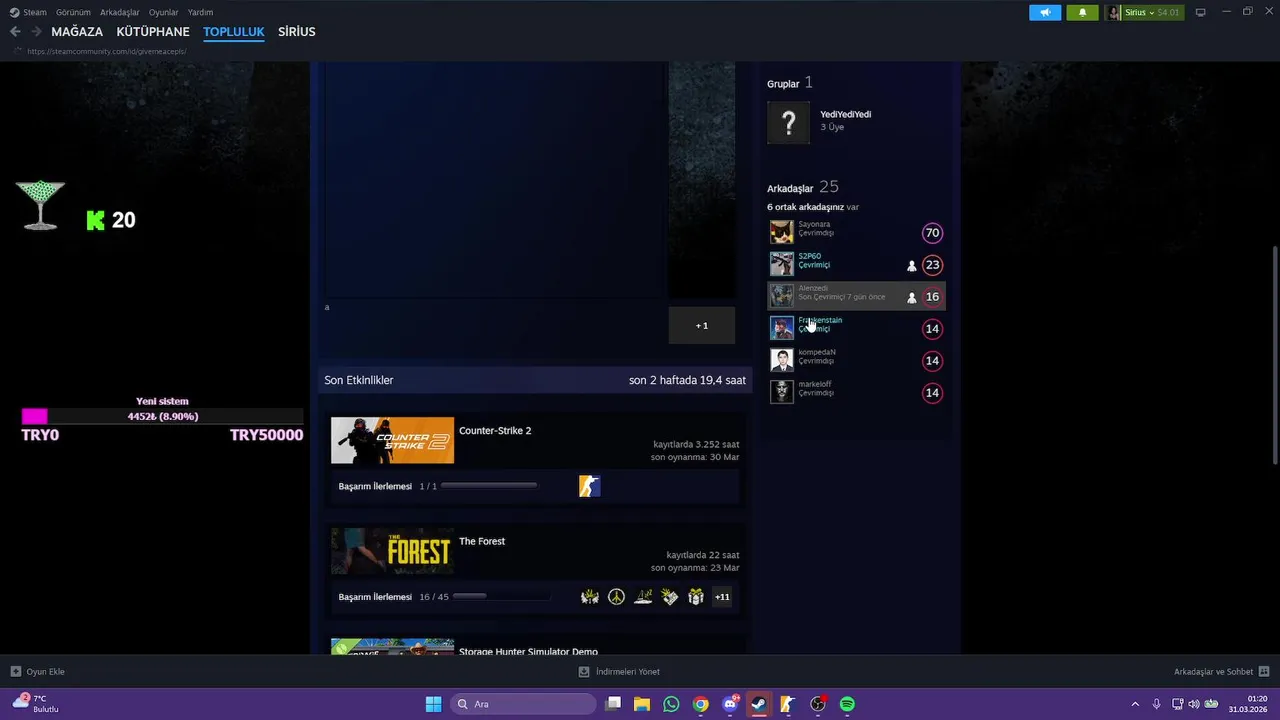1280x720 pixels.
Task: Open the Arkadaşlar 25 friends list heading
Action: pos(803,187)
